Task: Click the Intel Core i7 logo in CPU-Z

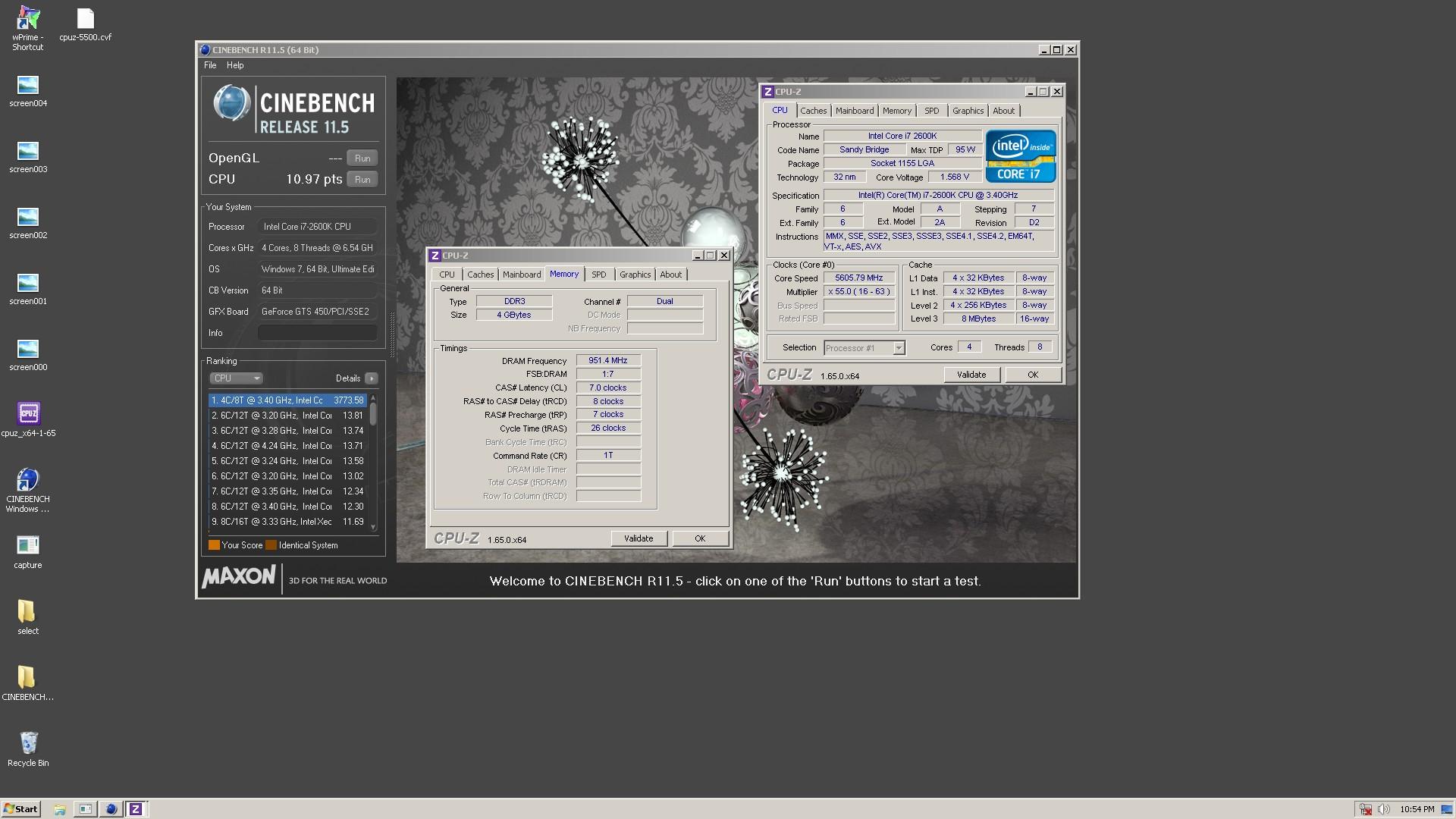Action: click(x=1021, y=156)
